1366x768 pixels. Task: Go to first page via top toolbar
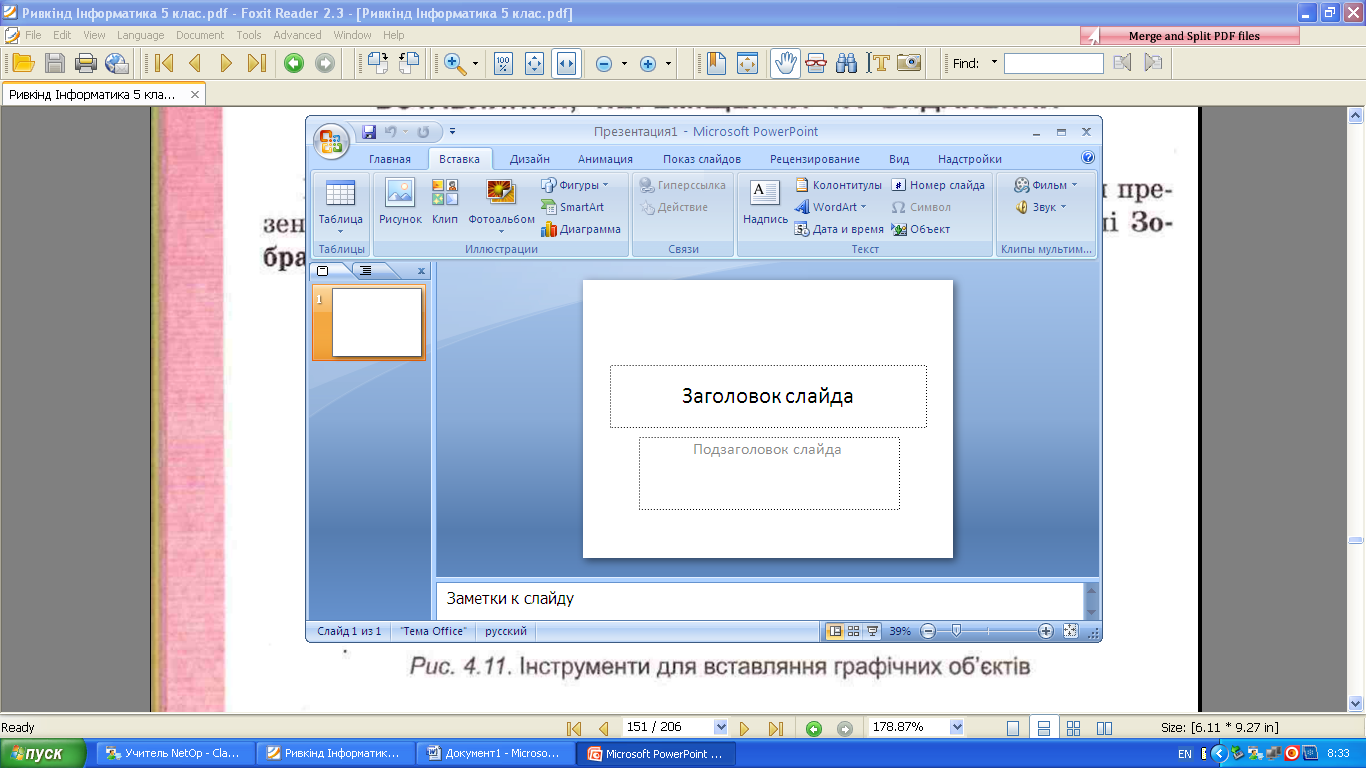point(163,63)
